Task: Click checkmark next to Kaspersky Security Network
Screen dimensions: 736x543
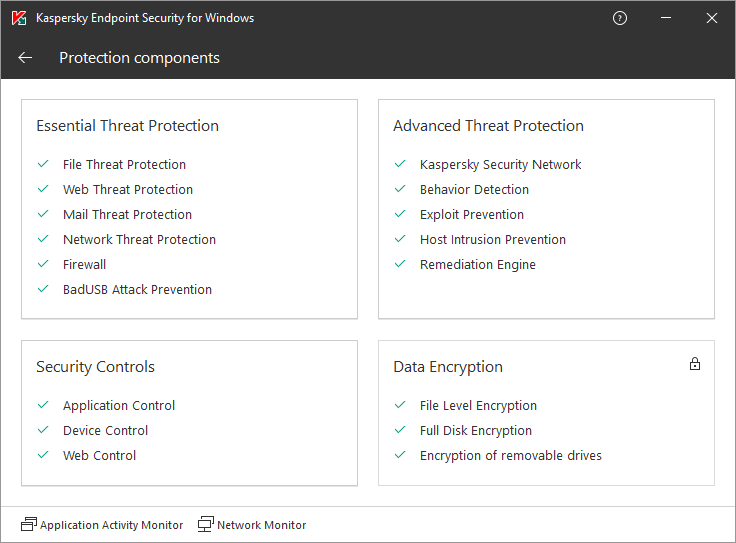Action: 400,164
